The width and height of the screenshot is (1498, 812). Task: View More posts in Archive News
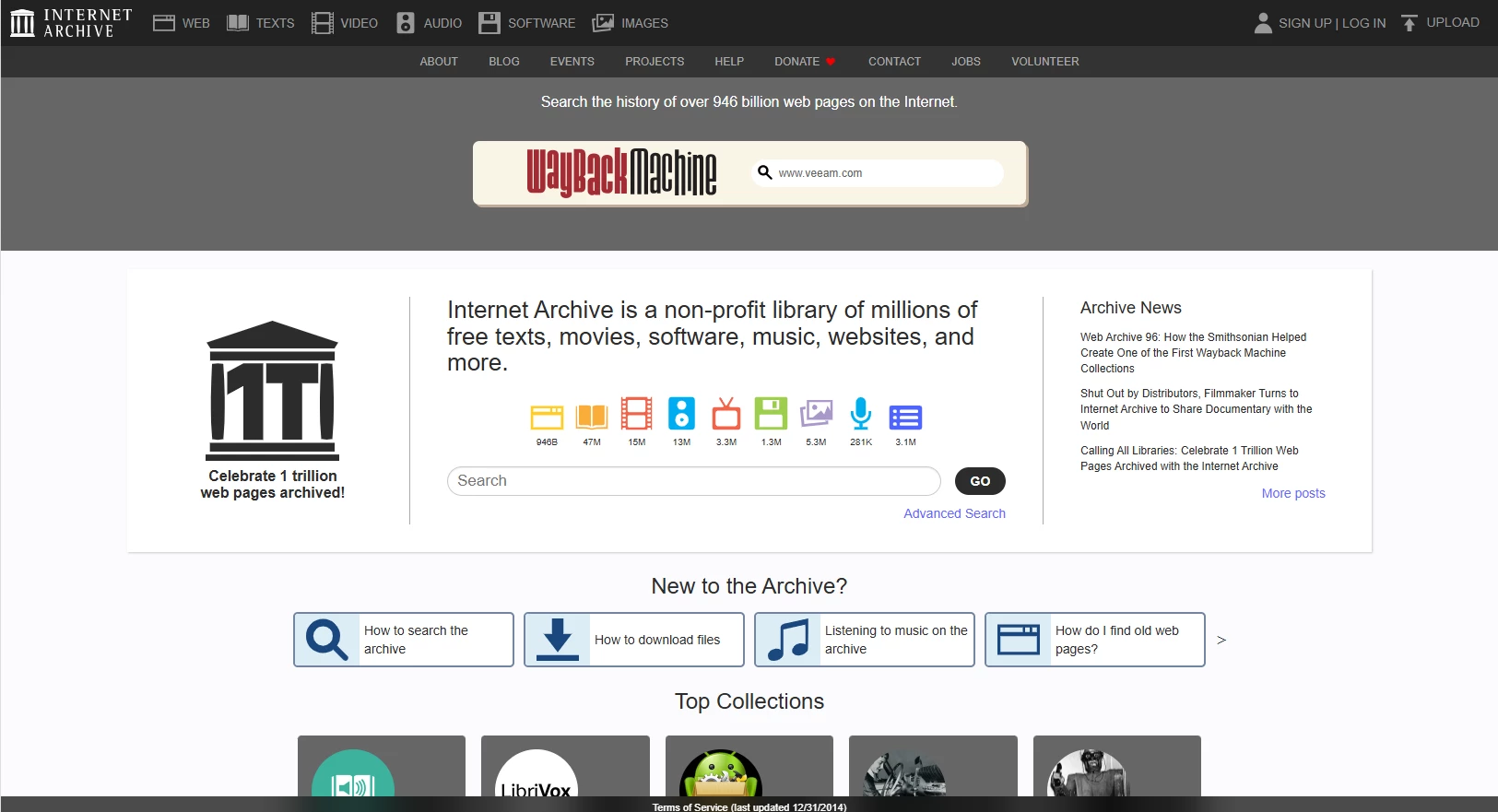pos(1293,493)
